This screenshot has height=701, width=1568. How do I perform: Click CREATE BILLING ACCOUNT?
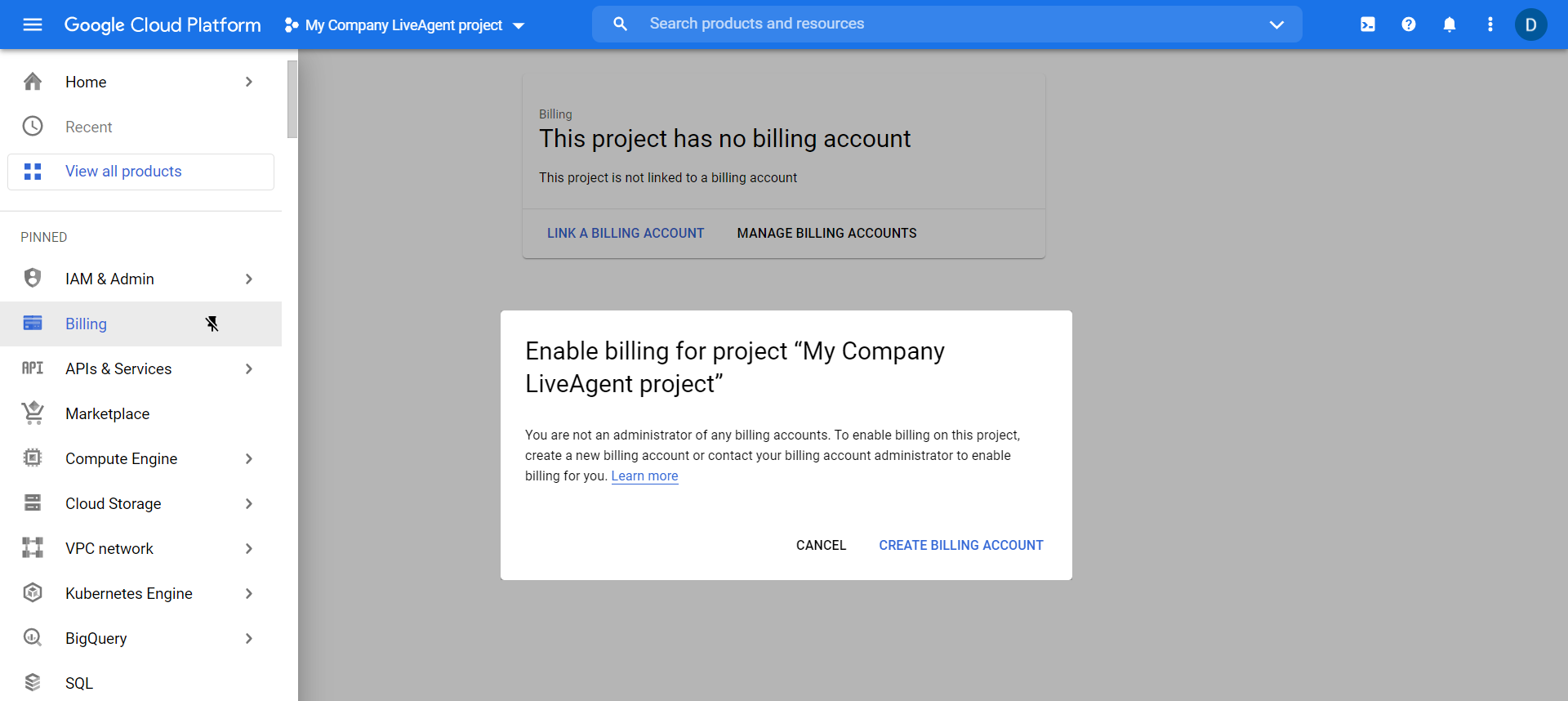pyautogui.click(x=961, y=546)
